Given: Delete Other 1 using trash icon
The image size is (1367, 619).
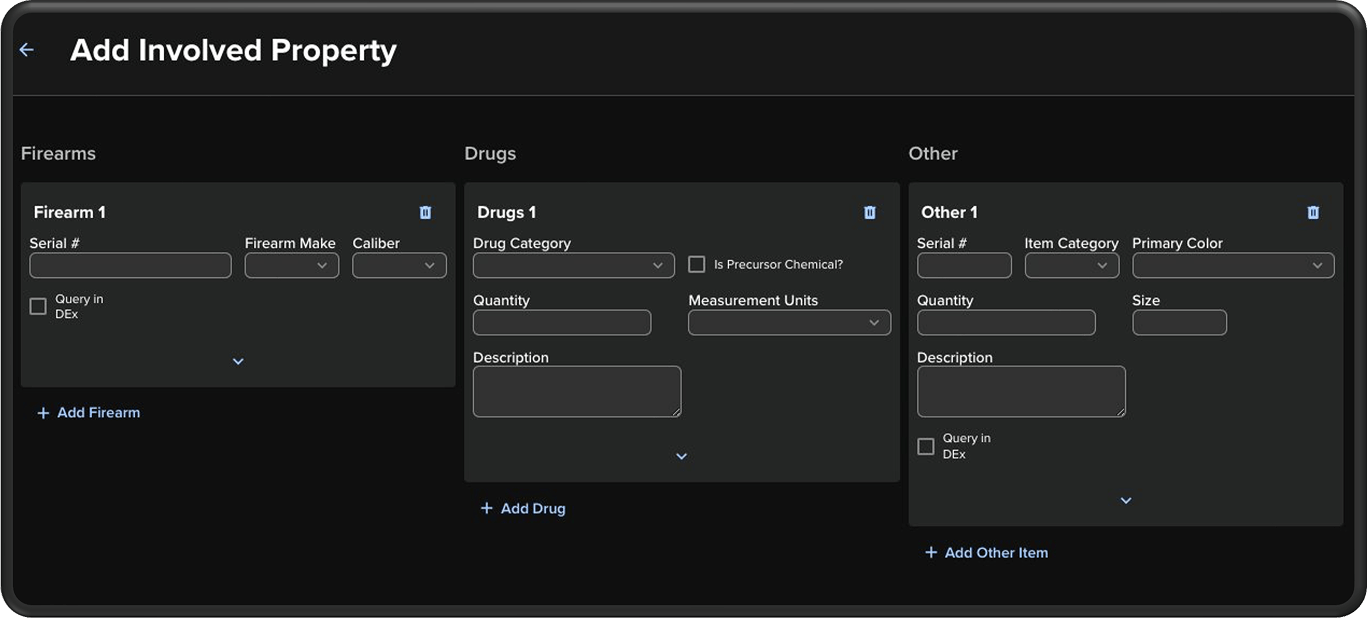Looking at the screenshot, I should coord(1313,212).
